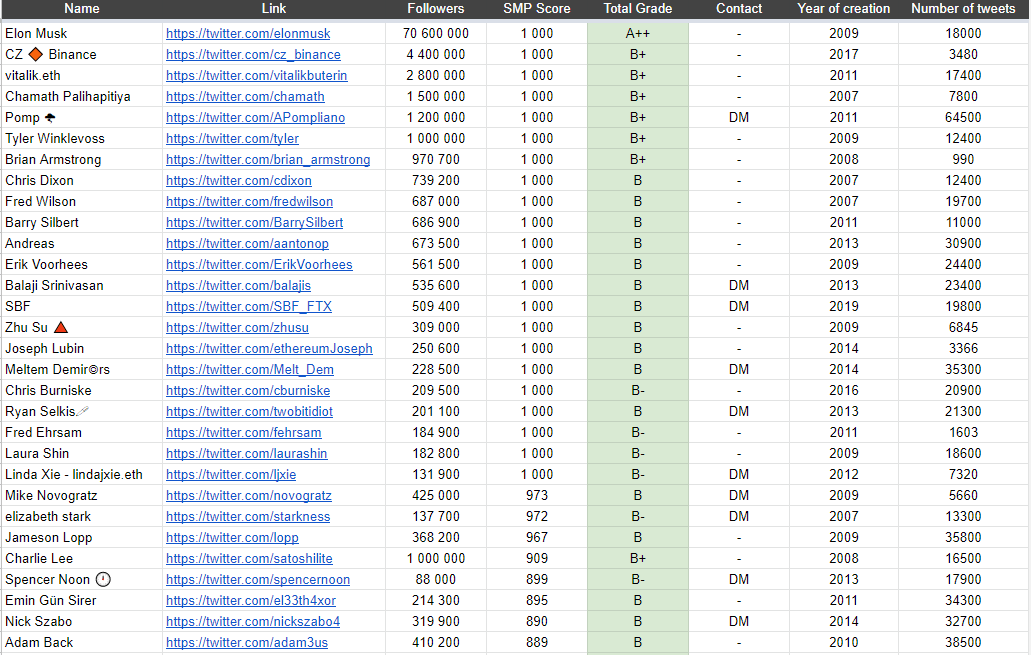Follow the zhusu Twitter link
Image resolution: width=1031 pixels, height=655 pixels.
(237, 328)
